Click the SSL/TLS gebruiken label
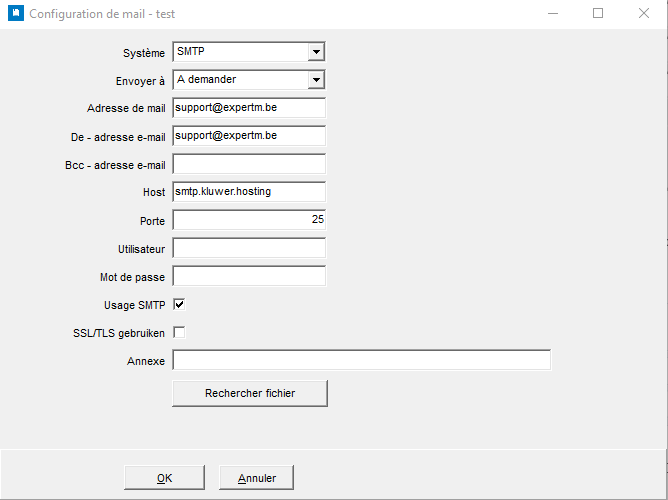 119,333
